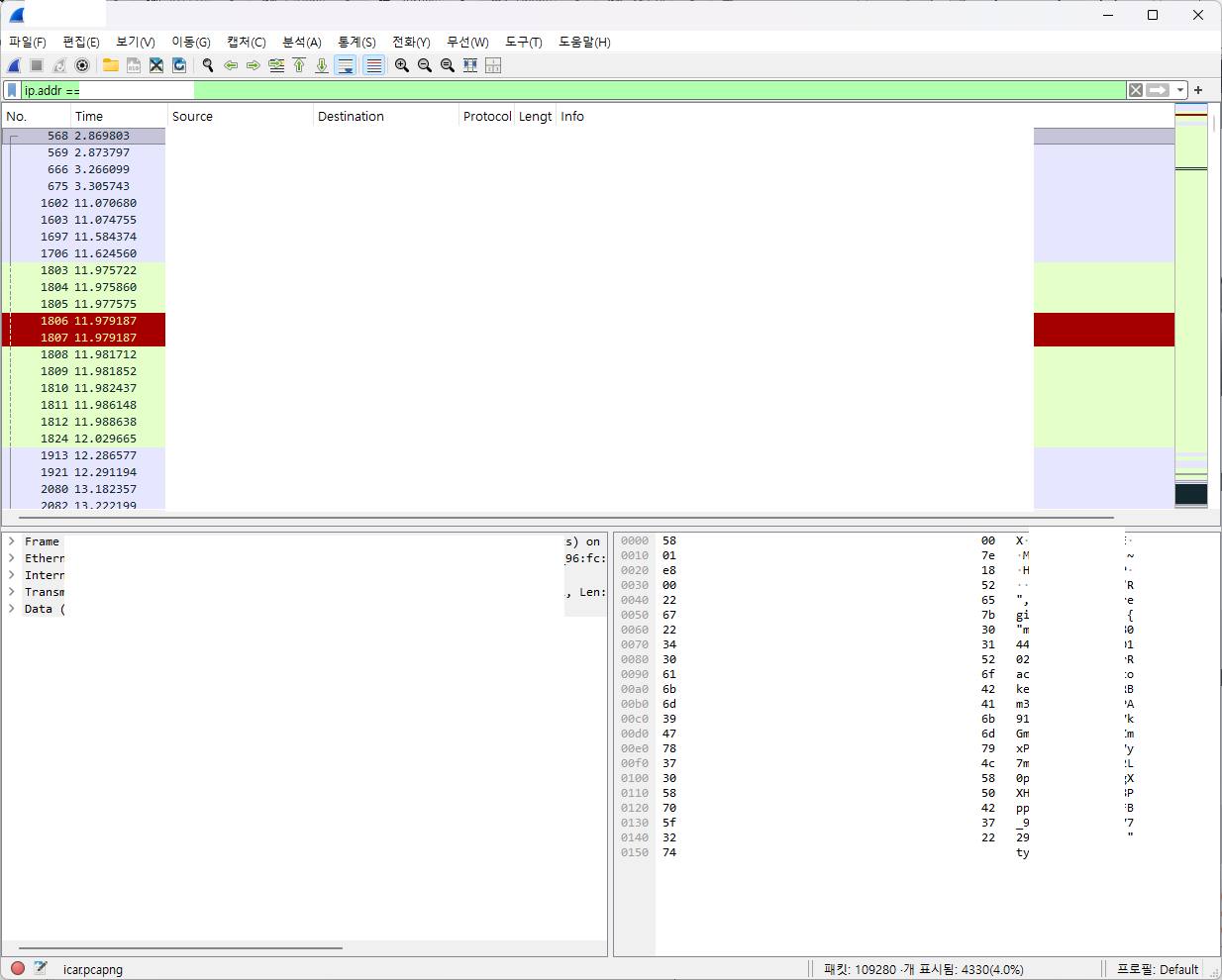Expand the Data tree node
The height and width of the screenshot is (980, 1222).
tap(12, 609)
